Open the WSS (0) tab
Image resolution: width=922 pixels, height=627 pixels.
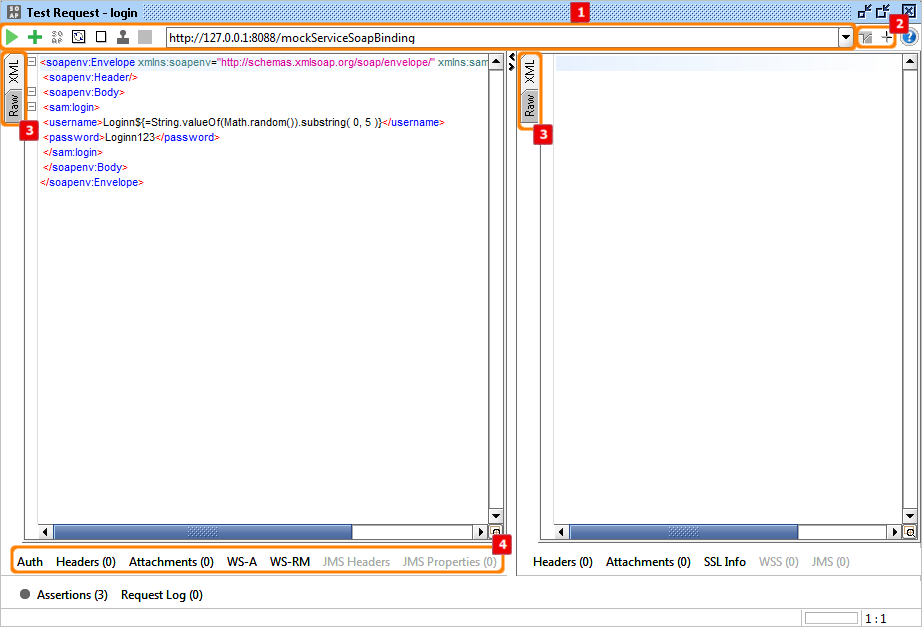[x=779, y=562]
